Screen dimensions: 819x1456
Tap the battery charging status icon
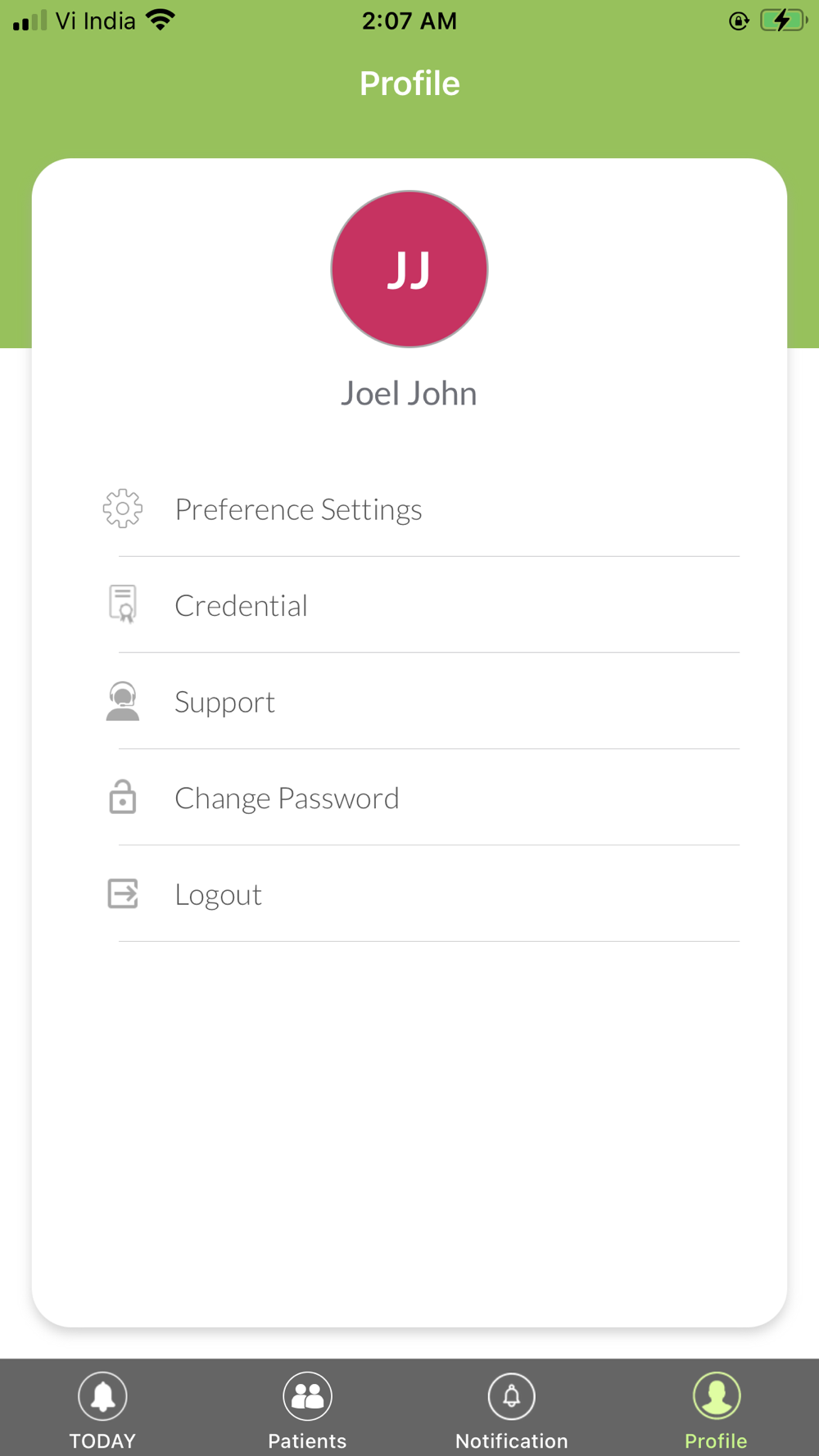pos(782,20)
